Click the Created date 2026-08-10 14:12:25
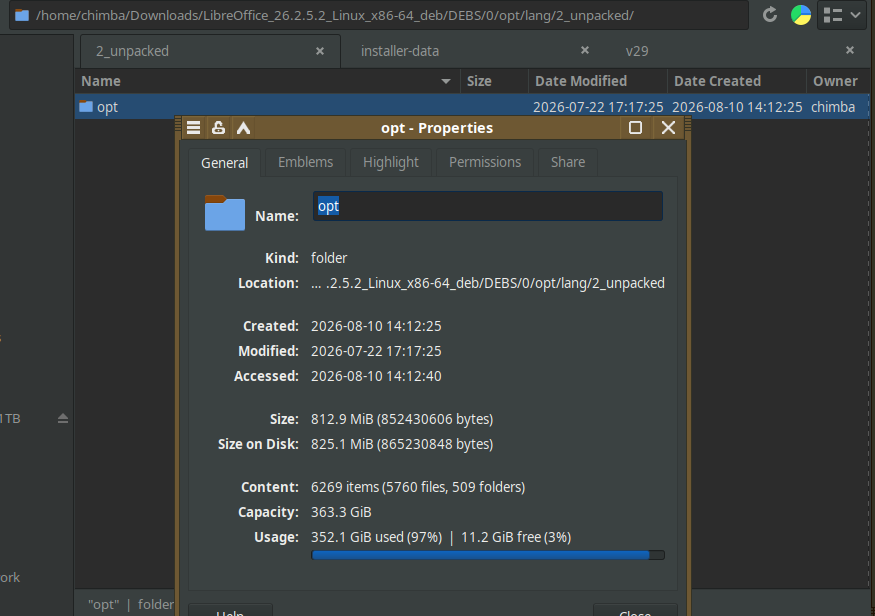Image resolution: width=875 pixels, height=616 pixels. (376, 326)
